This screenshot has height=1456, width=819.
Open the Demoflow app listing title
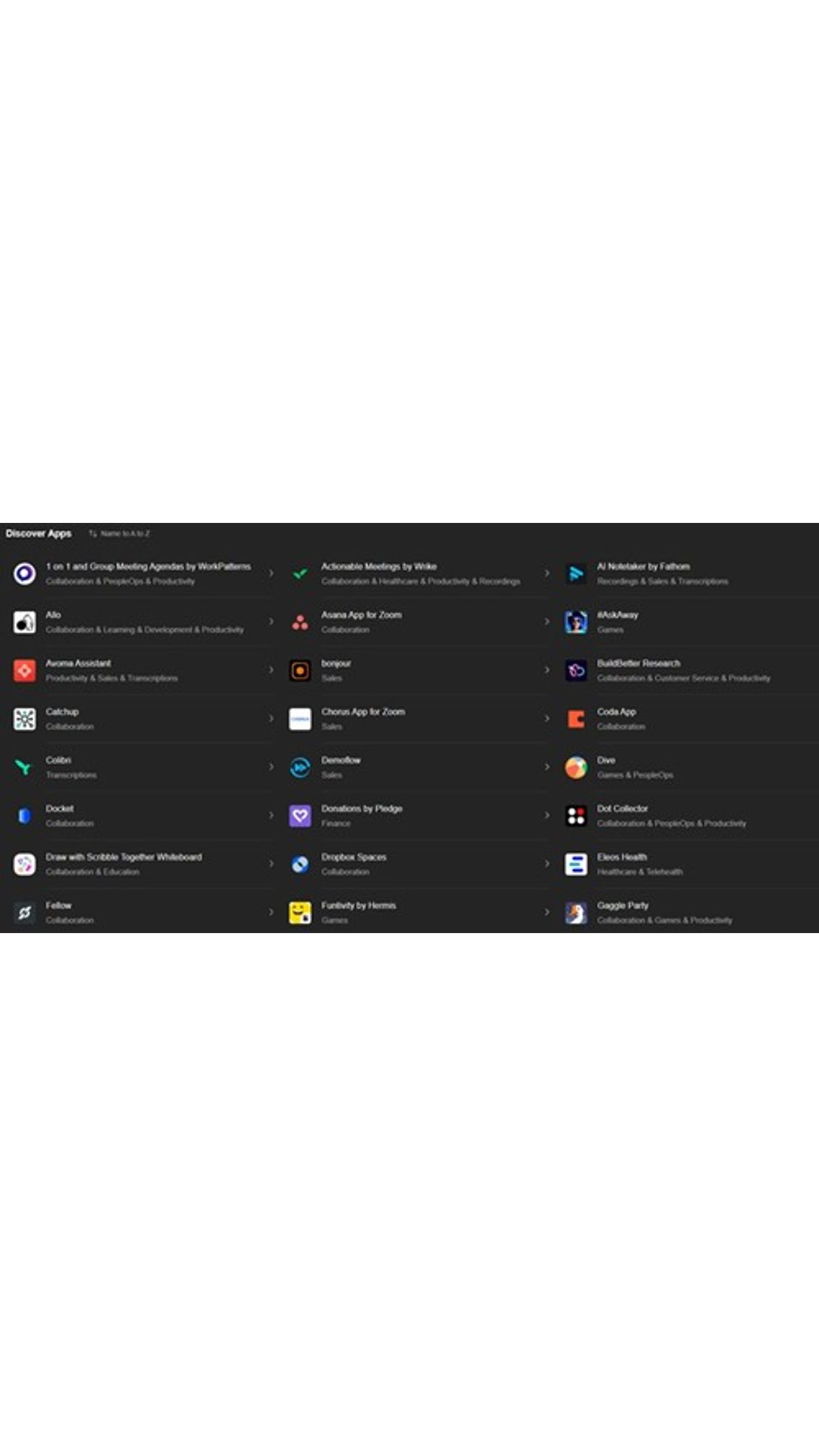point(340,760)
